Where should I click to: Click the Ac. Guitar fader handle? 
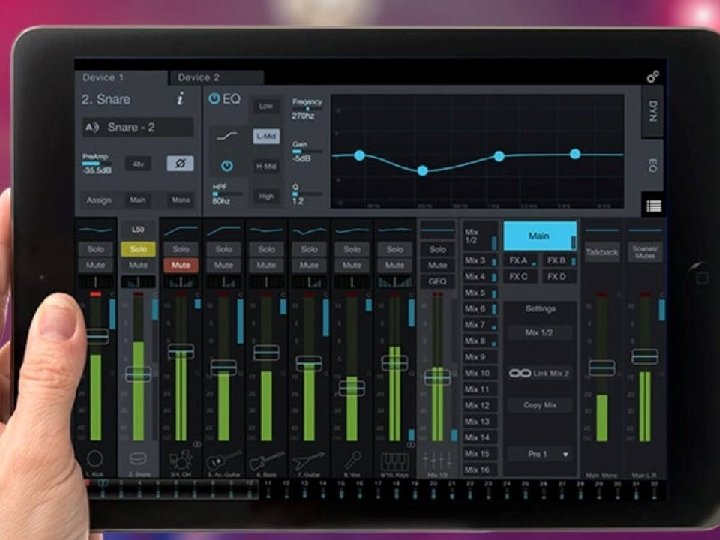(224, 367)
